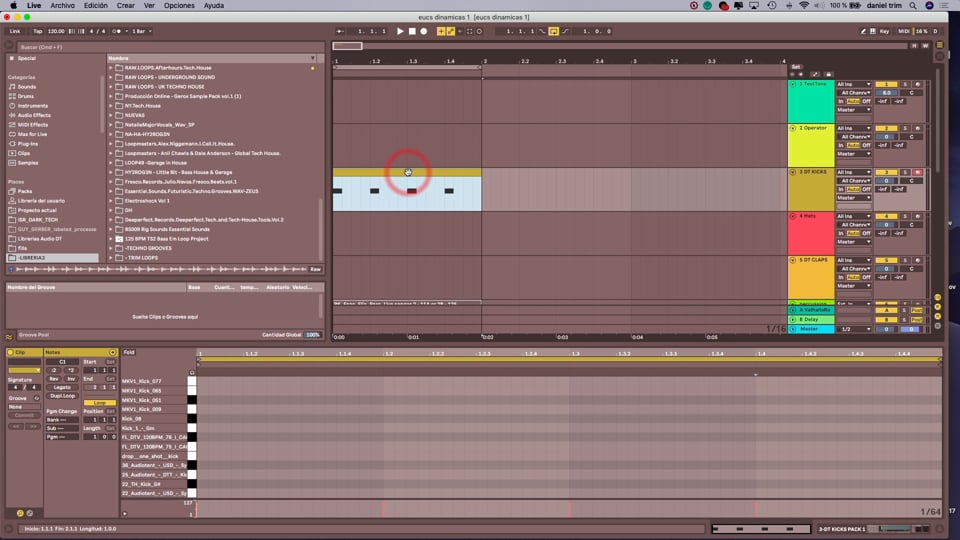Toggle track activator of 5 DT CLAPS
Screen dimensions: 960x540
click(886, 260)
